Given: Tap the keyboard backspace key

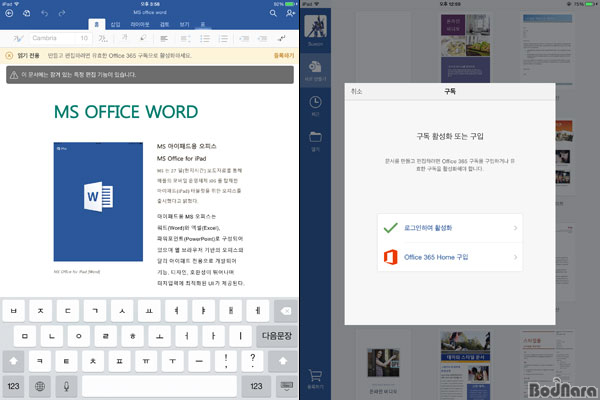Looking at the screenshot, I should 285,311.
